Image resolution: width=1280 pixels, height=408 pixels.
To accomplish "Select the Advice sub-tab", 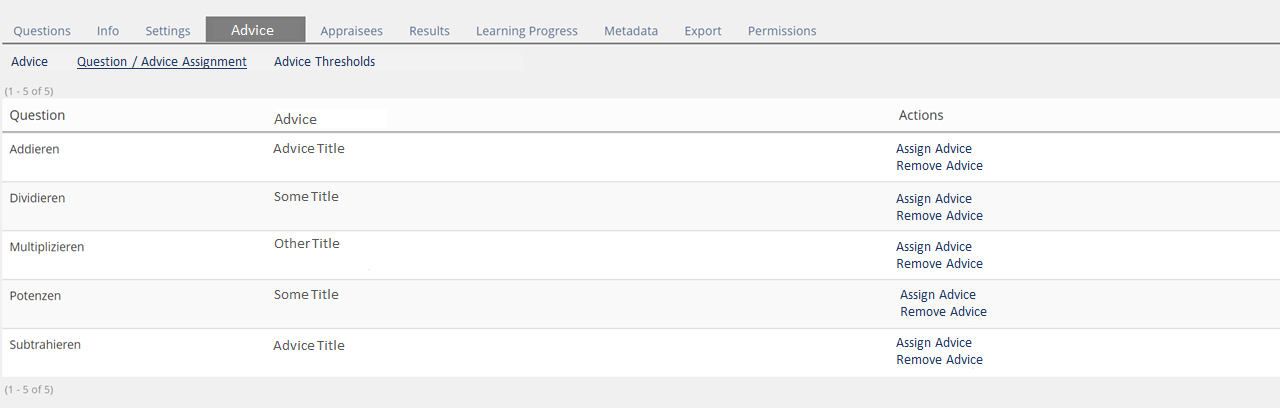I will pos(30,62).
